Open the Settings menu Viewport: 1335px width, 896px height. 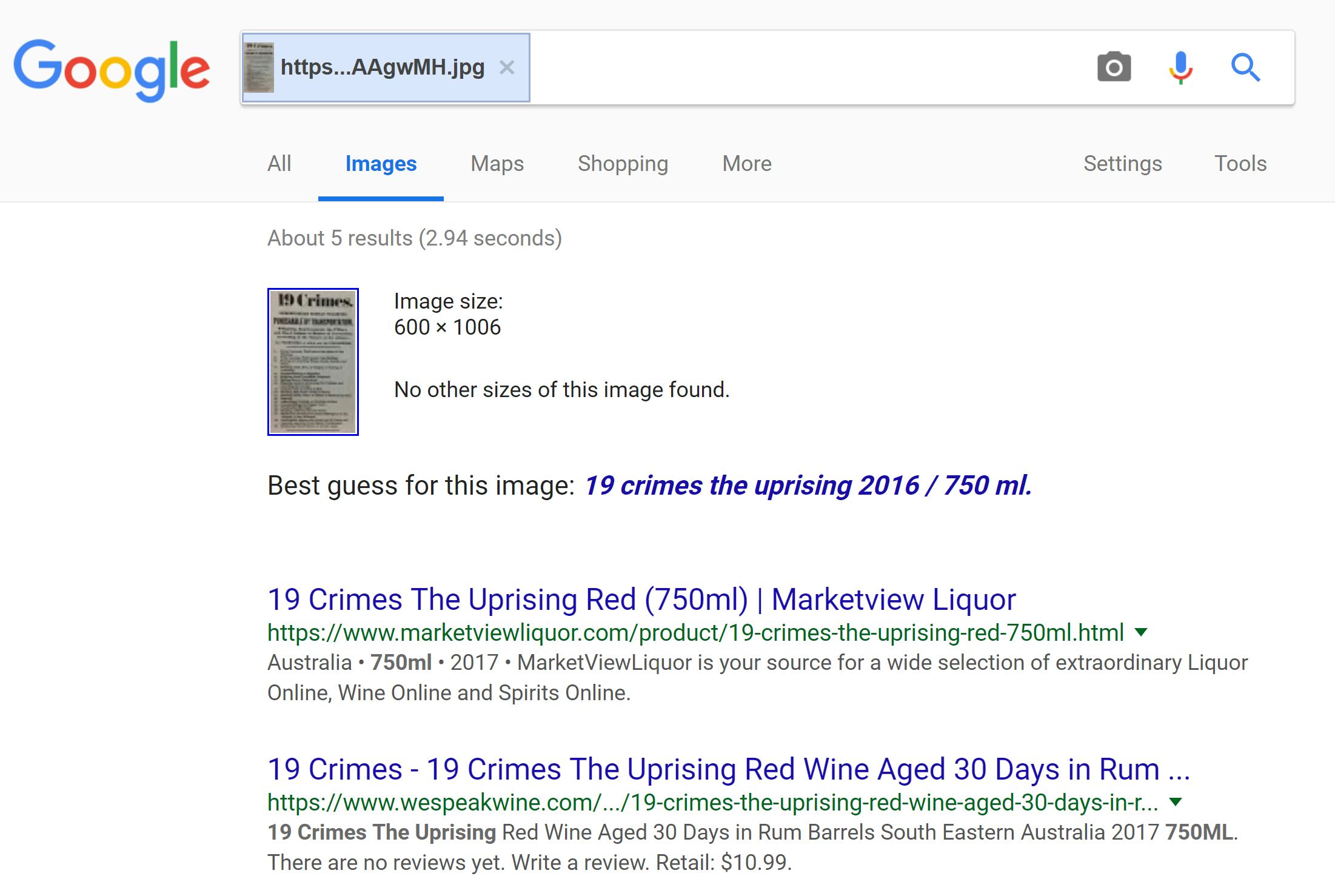point(1122,164)
